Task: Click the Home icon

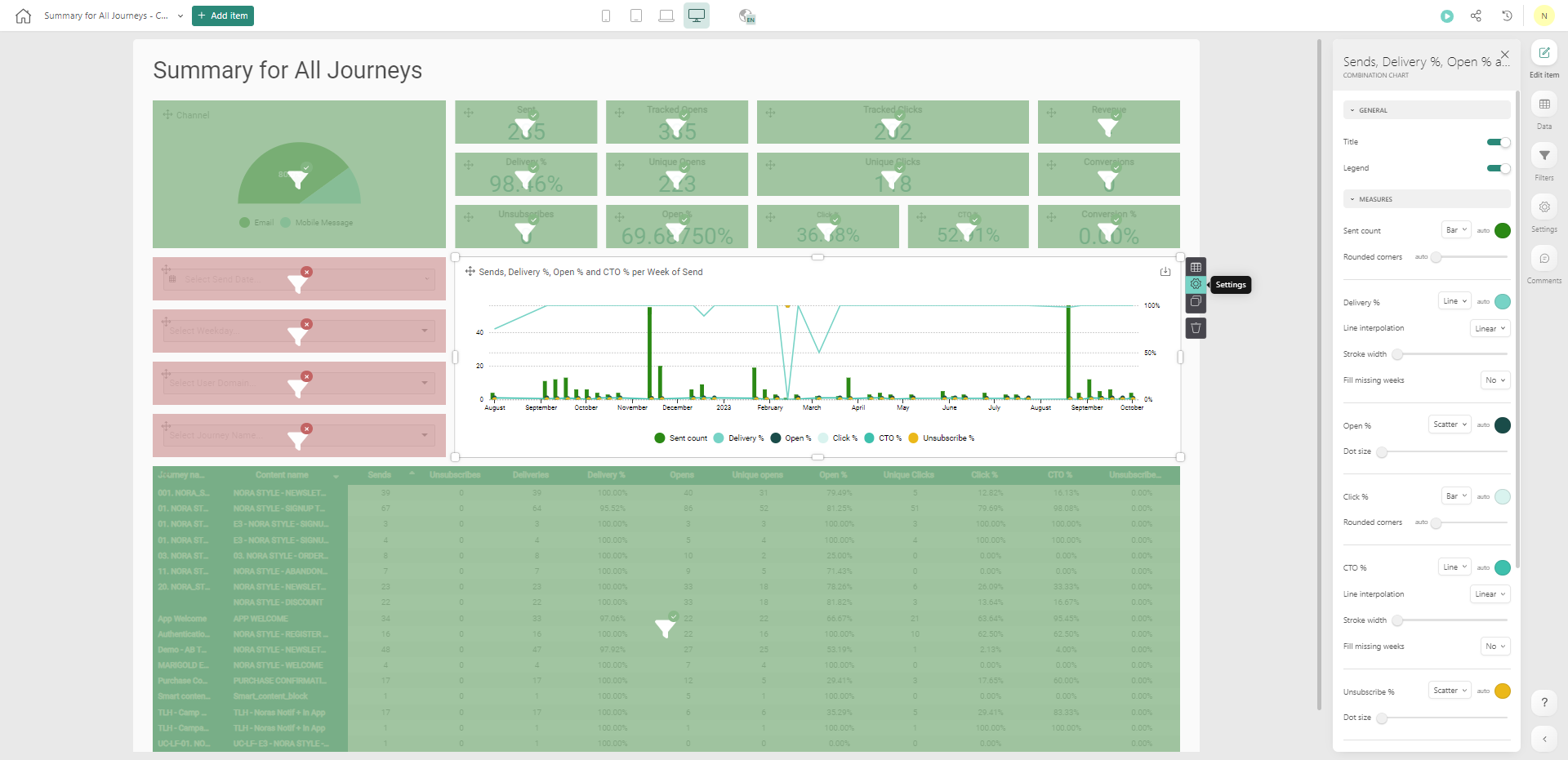Action: (23, 16)
